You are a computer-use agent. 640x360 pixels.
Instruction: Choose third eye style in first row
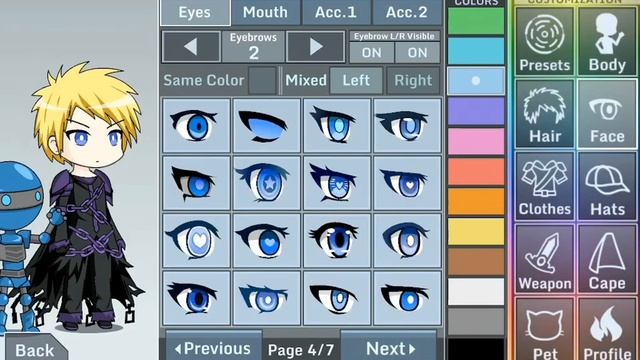pyautogui.click(x=337, y=125)
